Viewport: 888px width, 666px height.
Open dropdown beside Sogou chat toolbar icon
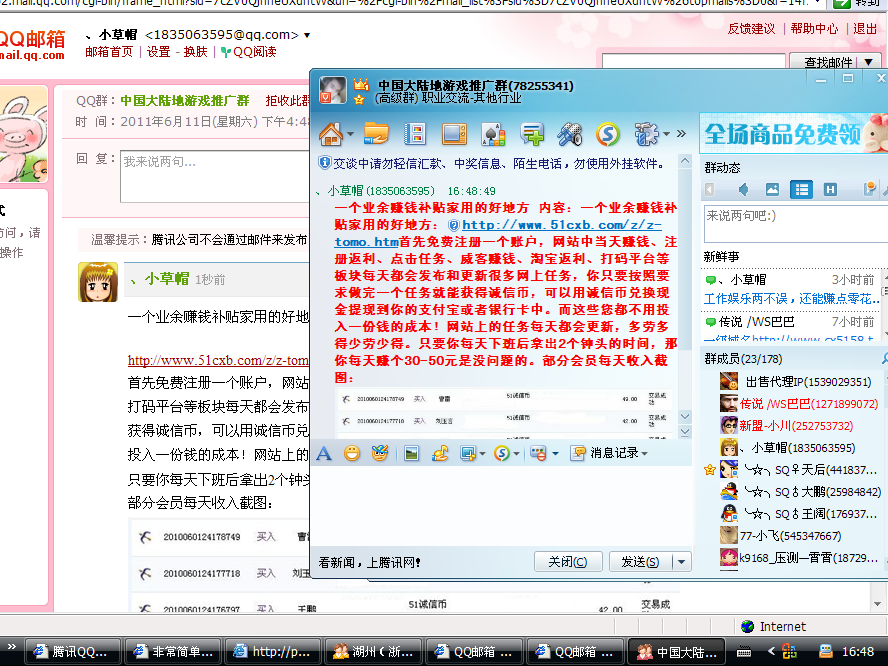click(516, 454)
